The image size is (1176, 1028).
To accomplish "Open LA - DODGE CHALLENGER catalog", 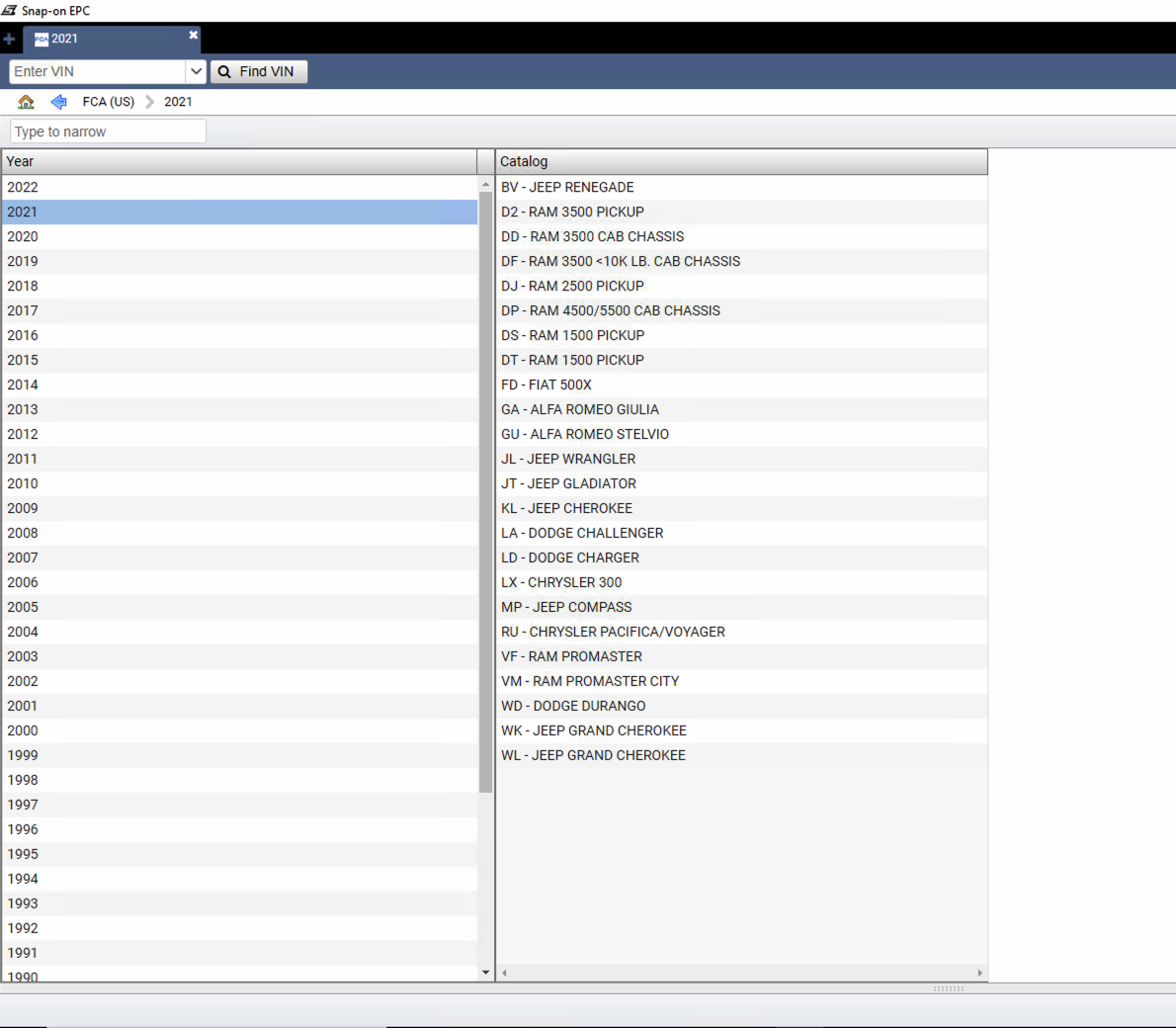I will [x=742, y=533].
